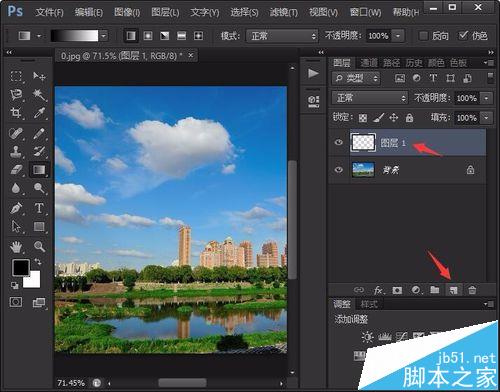The width and height of the screenshot is (500, 392).
Task: Open the 文件(F) menu
Action: click(x=50, y=12)
